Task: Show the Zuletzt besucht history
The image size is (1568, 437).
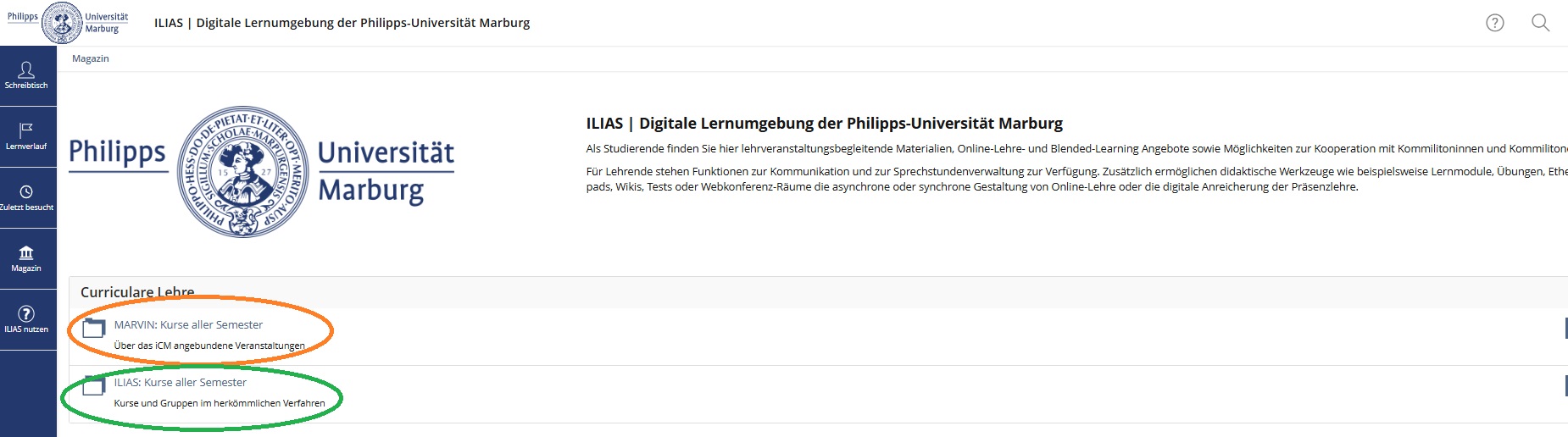Action: click(26, 197)
